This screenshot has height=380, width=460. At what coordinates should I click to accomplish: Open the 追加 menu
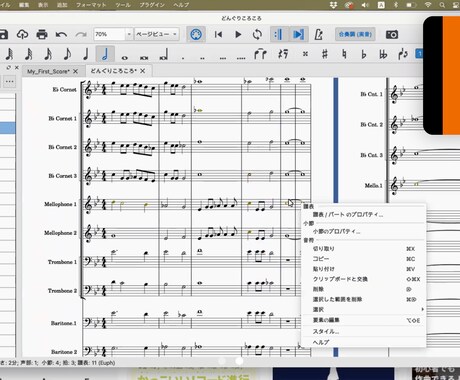[62, 5]
